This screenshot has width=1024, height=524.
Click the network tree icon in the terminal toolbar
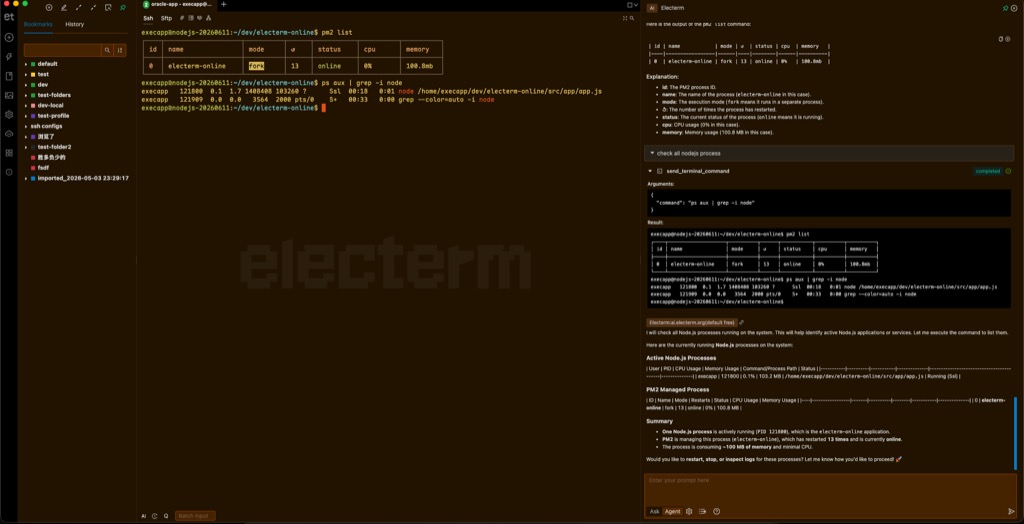[208, 18]
